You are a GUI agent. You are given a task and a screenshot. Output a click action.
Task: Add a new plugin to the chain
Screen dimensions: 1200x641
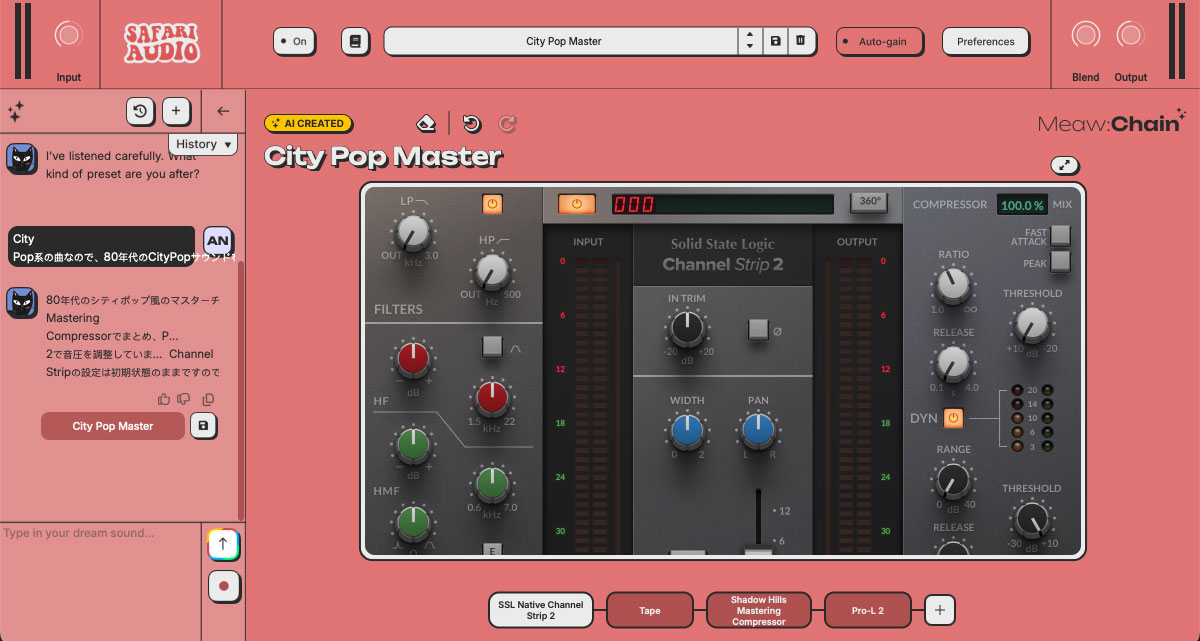coord(939,609)
